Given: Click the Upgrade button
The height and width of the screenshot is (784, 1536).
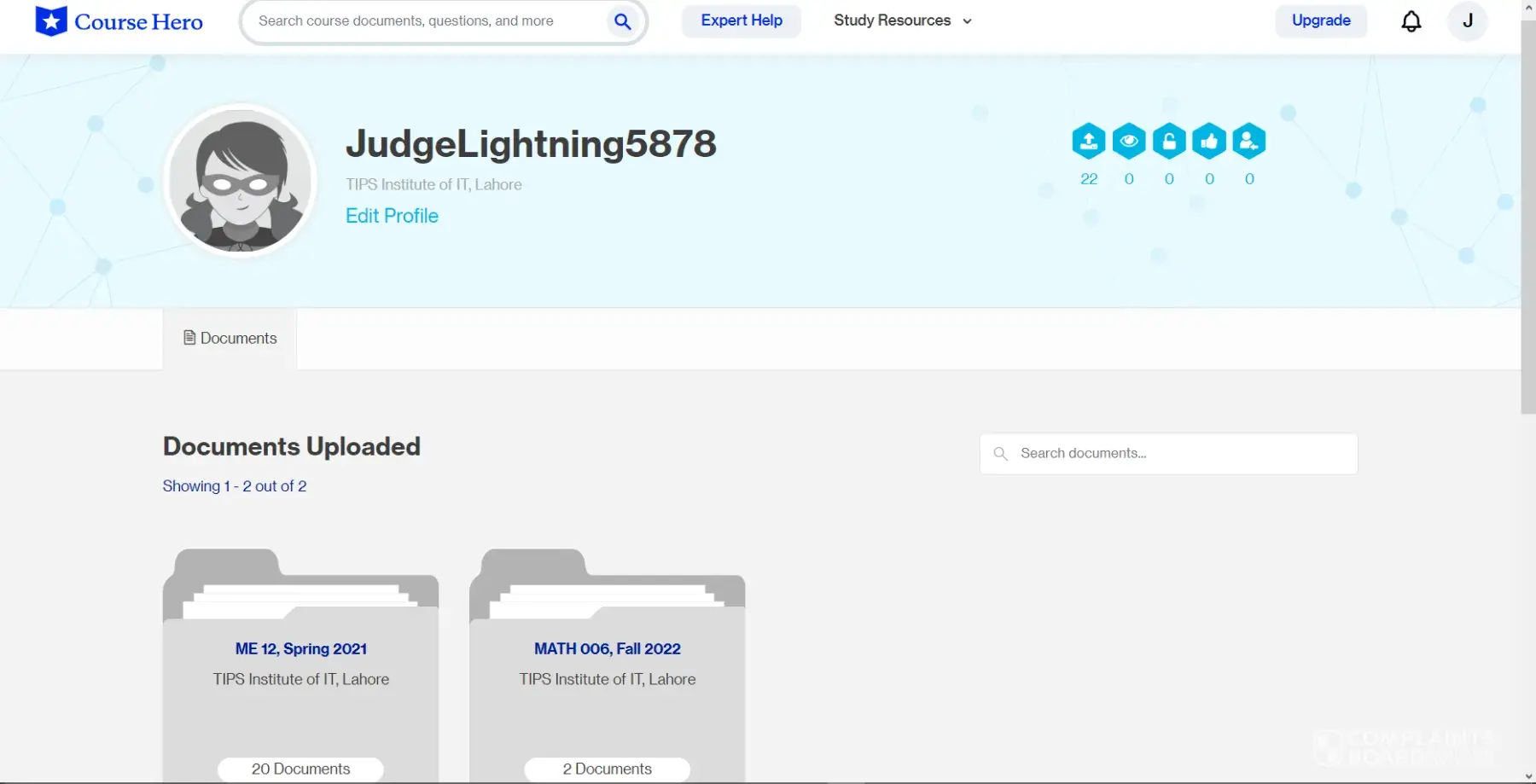Looking at the screenshot, I should (x=1320, y=20).
